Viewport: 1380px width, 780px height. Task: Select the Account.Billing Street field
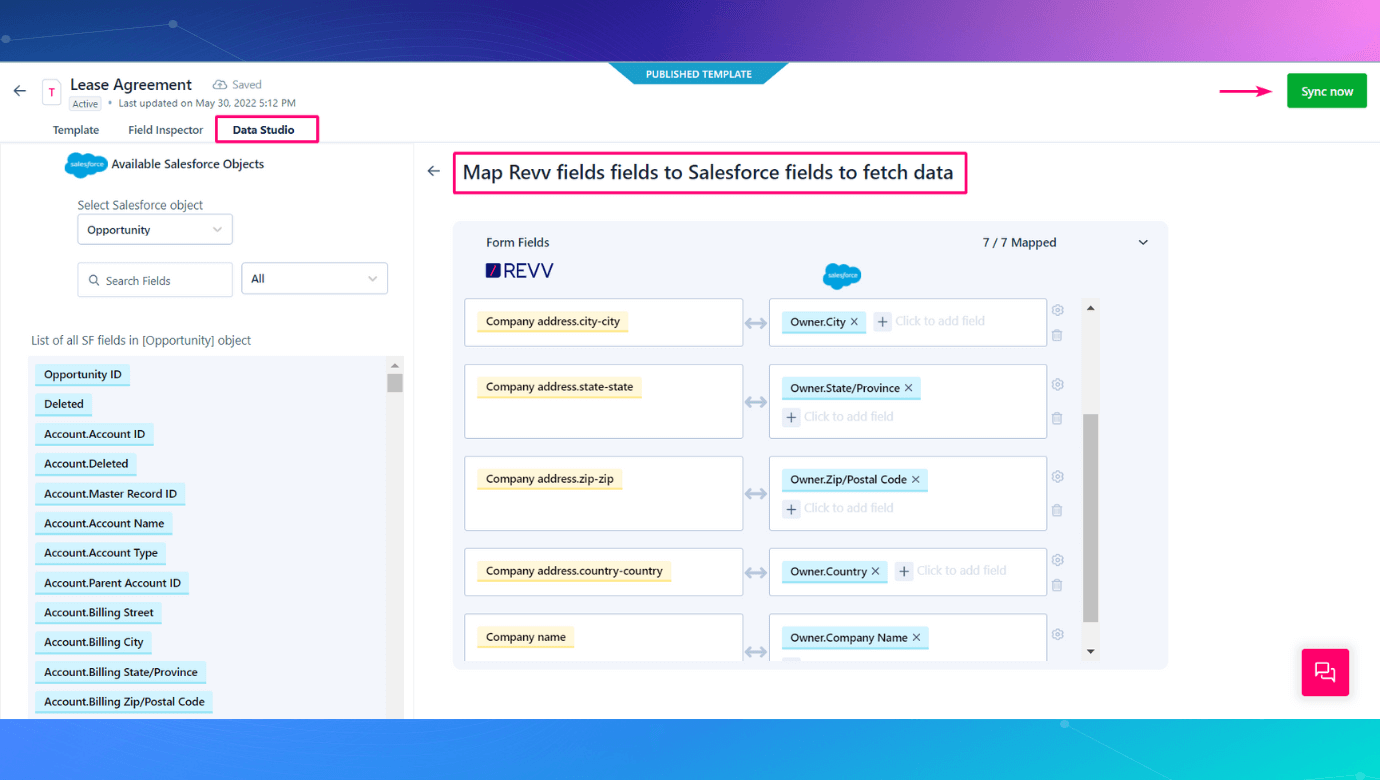pyautogui.click(x=99, y=613)
